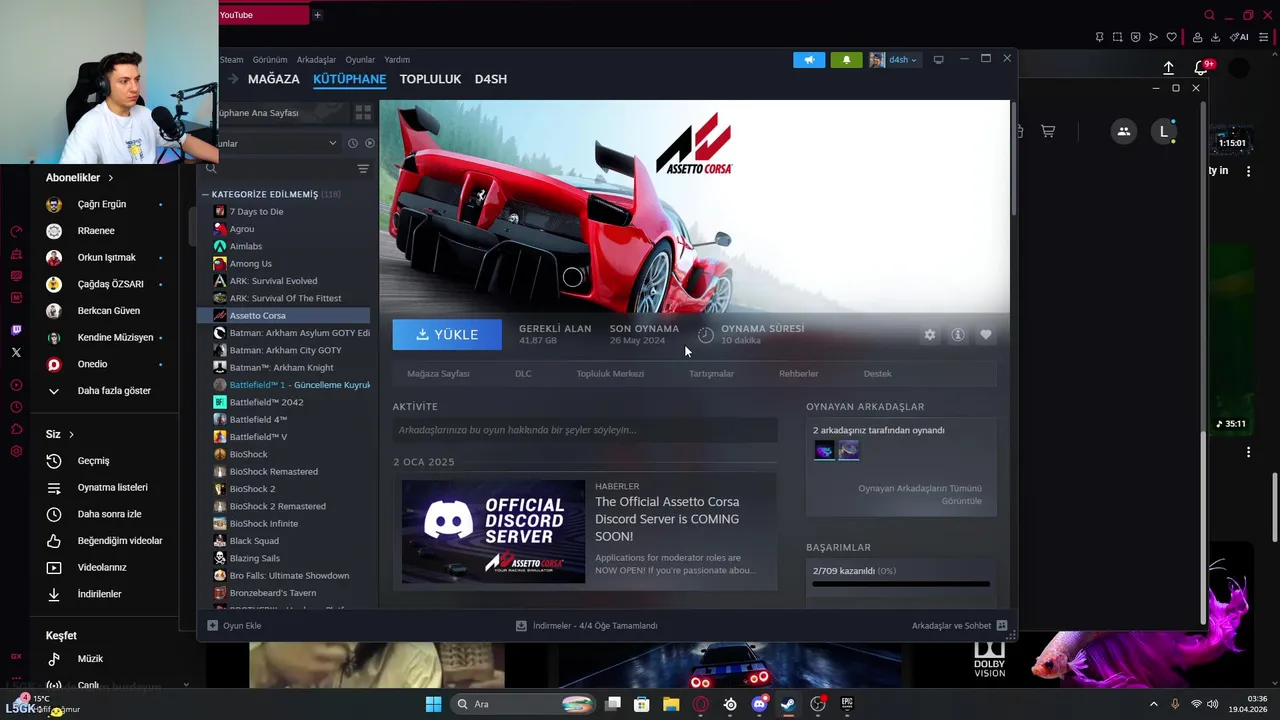This screenshot has height=720, width=1280.
Task: Open Steam notifications bell
Action: [x=846, y=60]
